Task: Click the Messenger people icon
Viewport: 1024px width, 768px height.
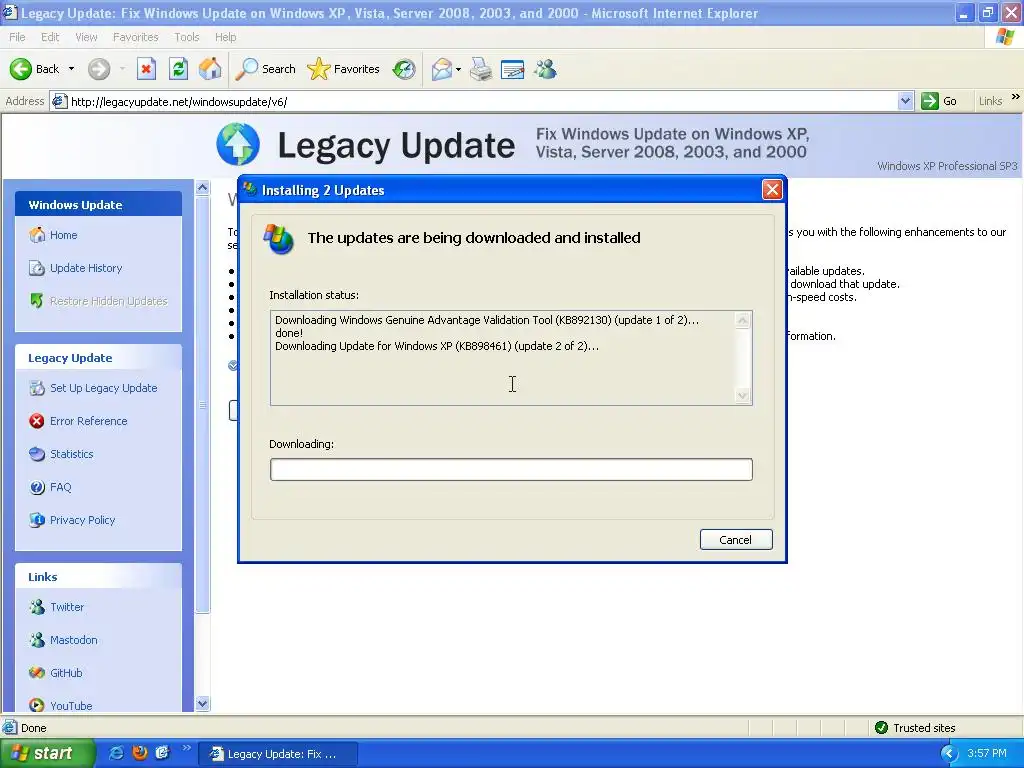Action: pyautogui.click(x=545, y=69)
